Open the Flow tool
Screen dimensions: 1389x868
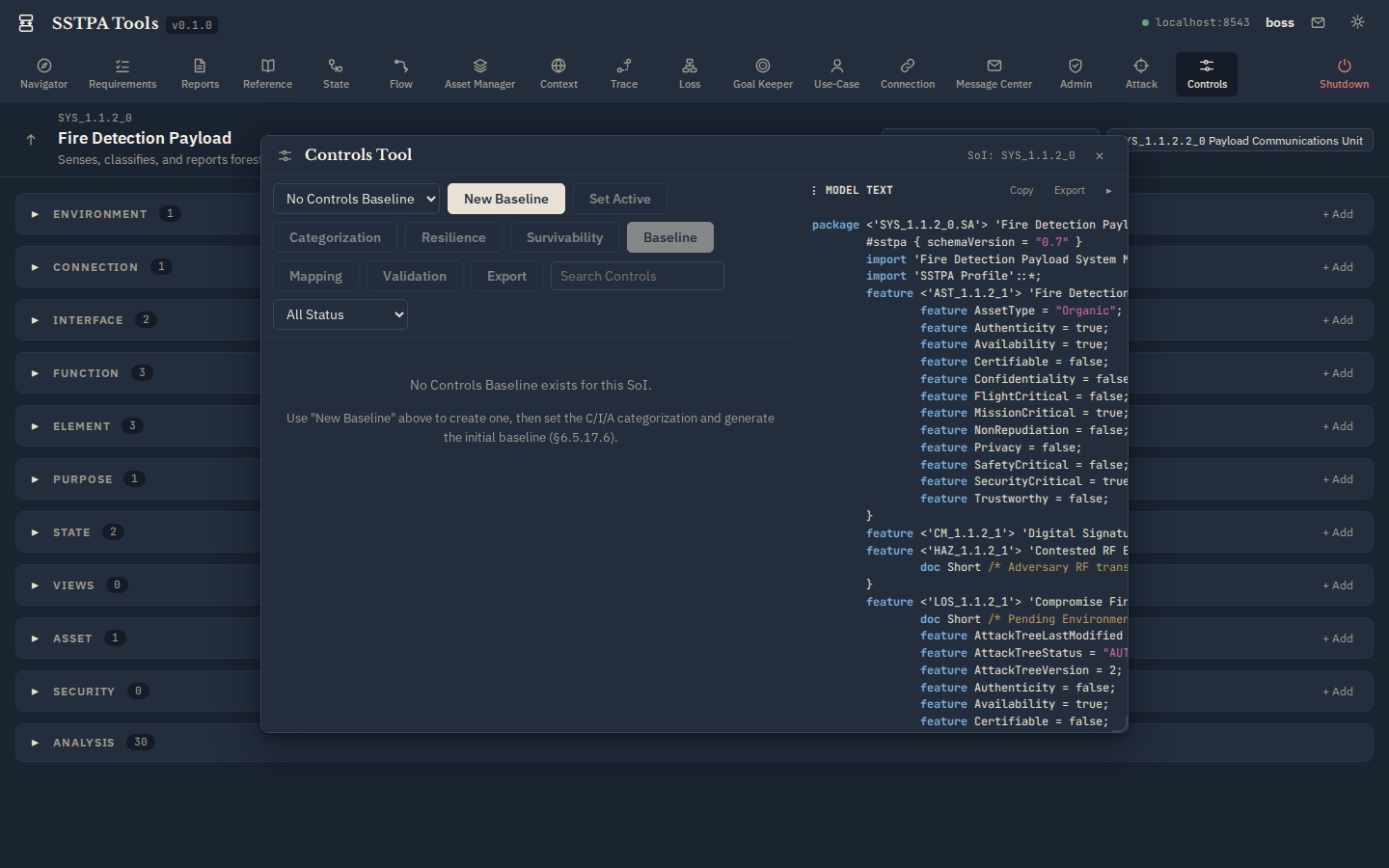coord(401,73)
